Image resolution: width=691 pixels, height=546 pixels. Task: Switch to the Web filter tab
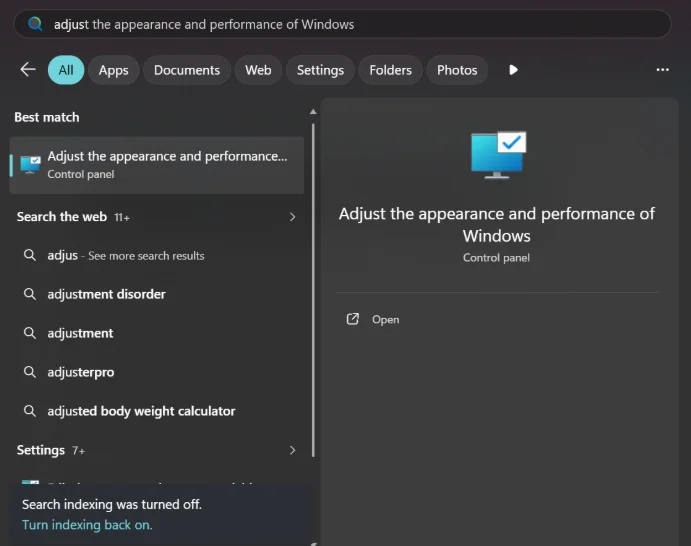258,70
